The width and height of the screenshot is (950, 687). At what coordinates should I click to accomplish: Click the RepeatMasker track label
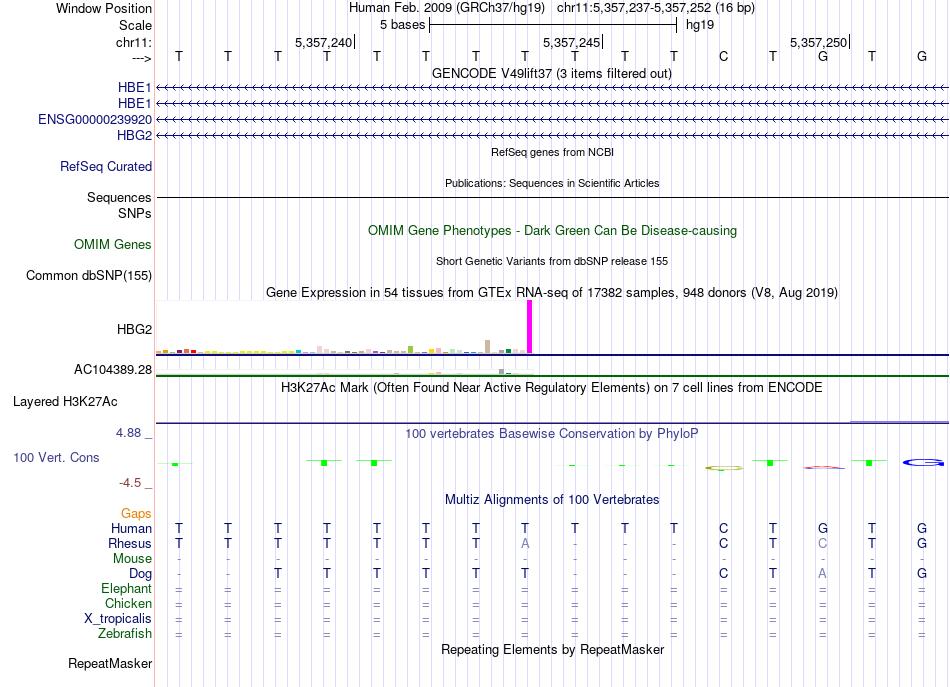[110, 663]
